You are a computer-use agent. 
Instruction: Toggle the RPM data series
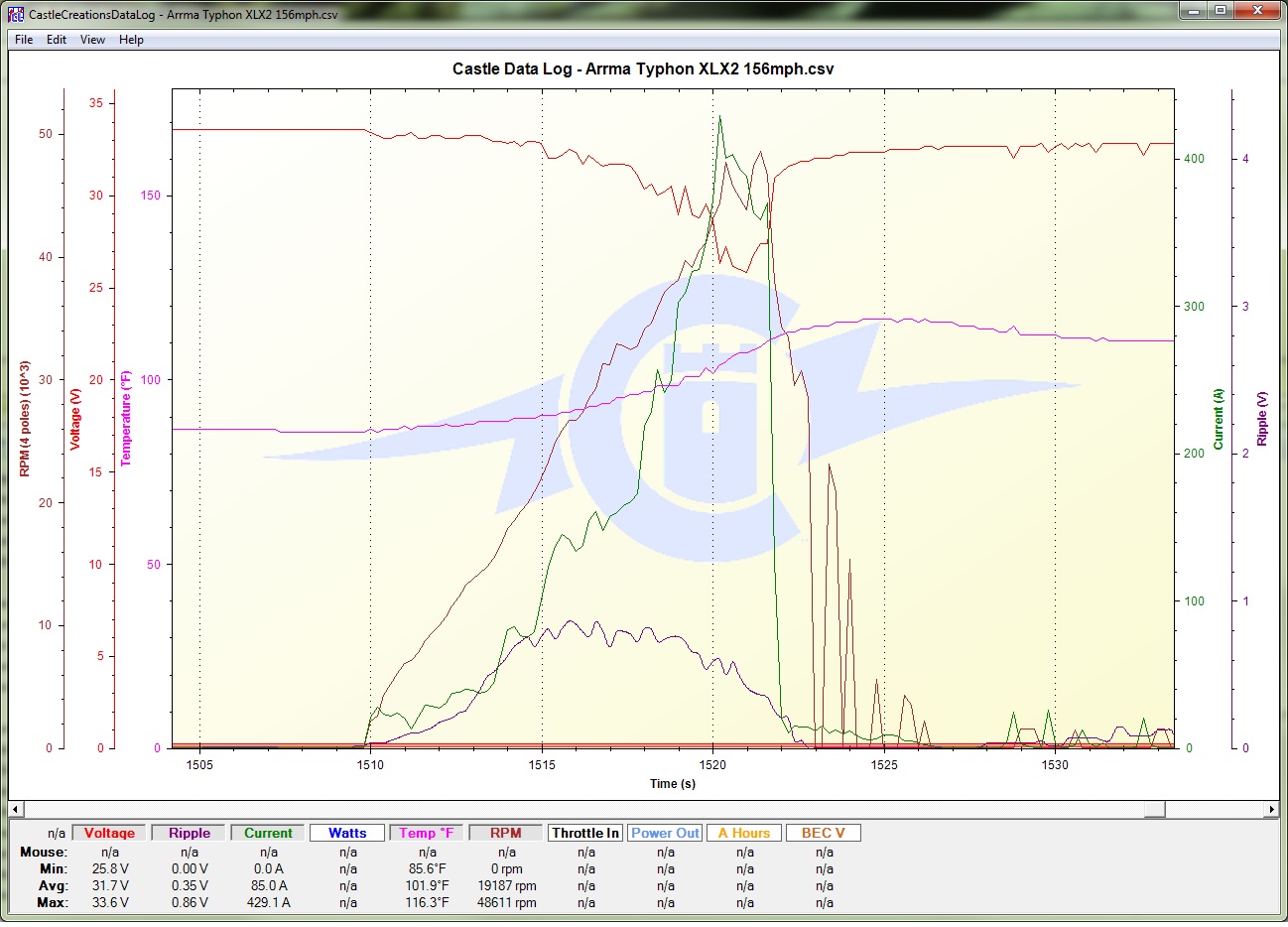[x=506, y=834]
